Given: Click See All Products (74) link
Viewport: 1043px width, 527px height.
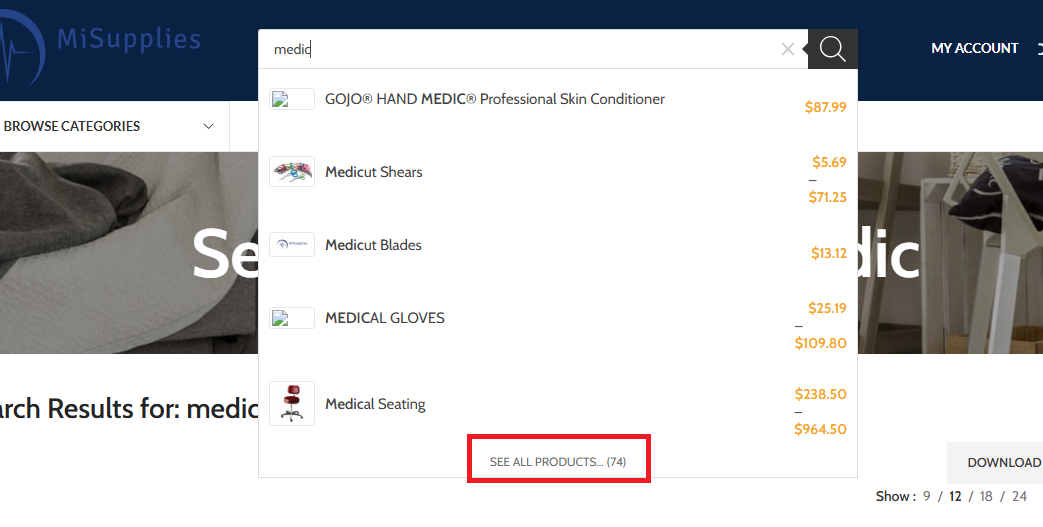Looking at the screenshot, I should coord(558,462).
